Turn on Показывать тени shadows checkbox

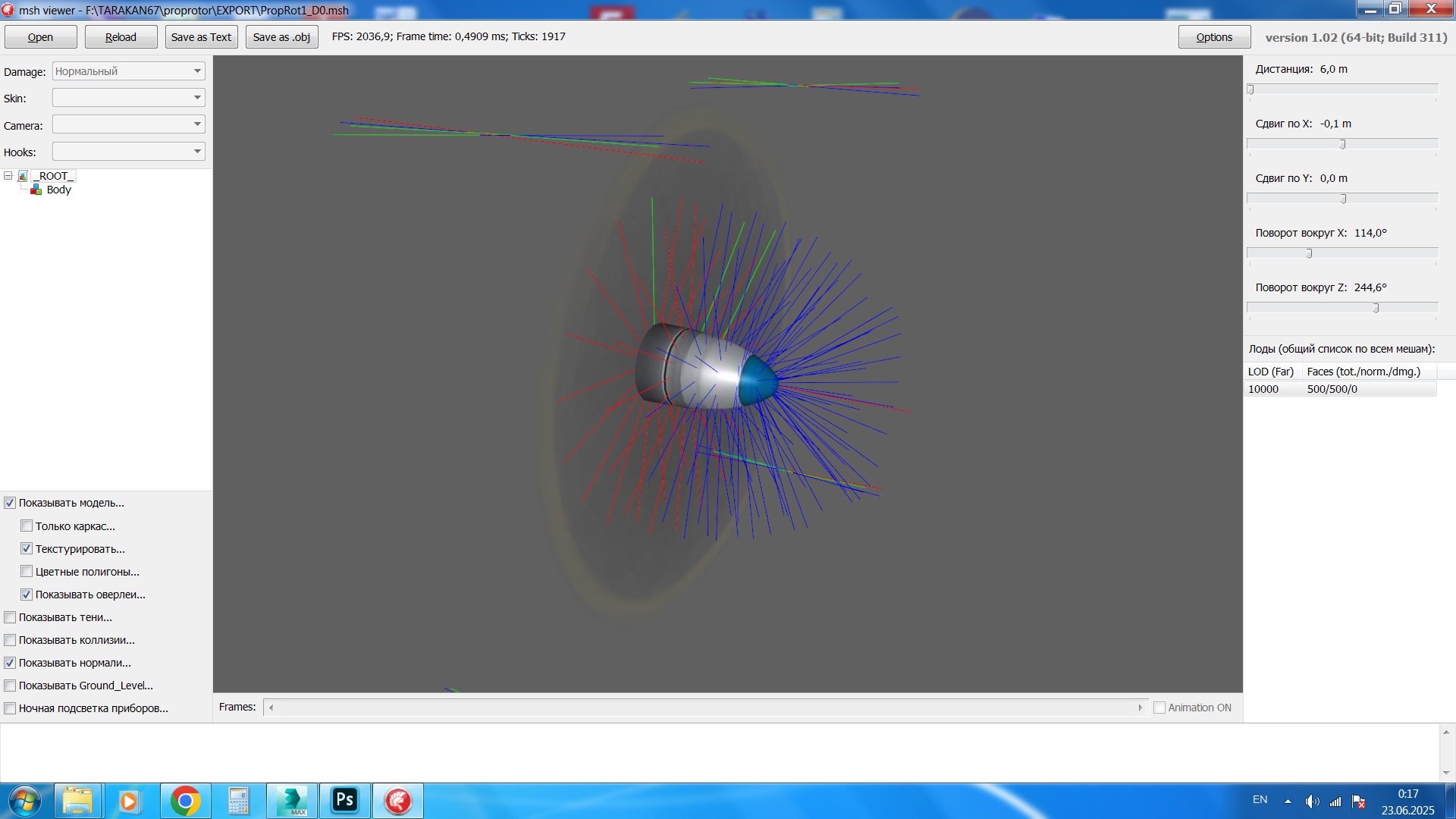(x=10, y=617)
